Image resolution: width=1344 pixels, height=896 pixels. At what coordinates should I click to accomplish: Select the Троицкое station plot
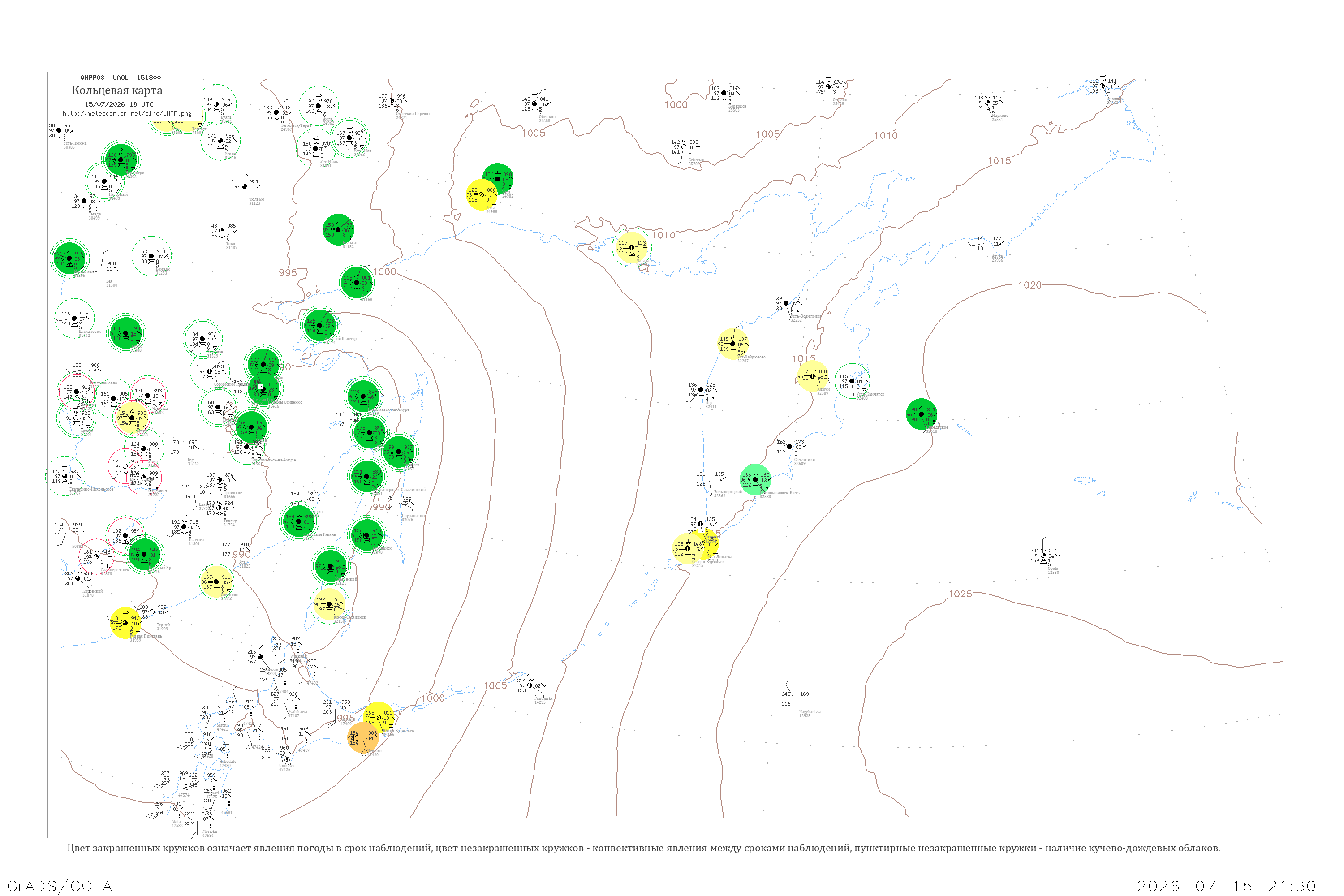220,480
